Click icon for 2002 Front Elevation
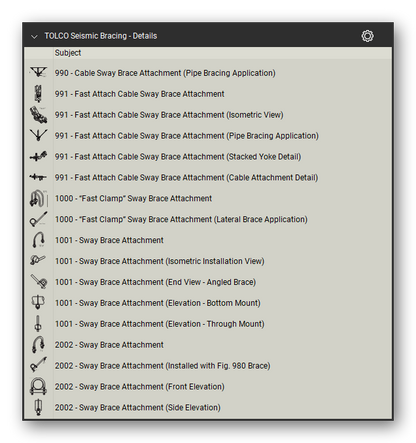Image resolution: width=416 pixels, height=443 pixels. click(38, 386)
